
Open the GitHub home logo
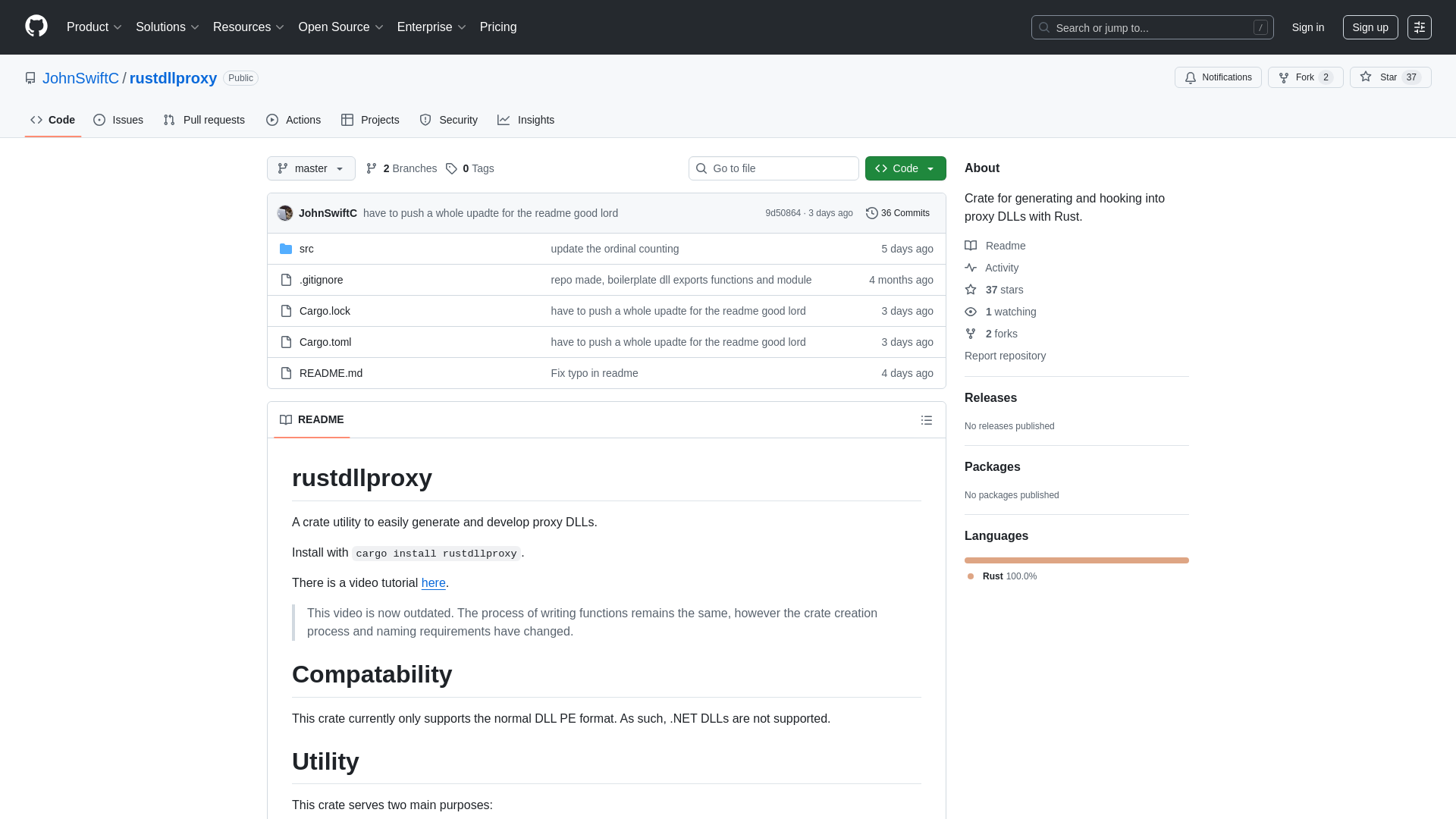coord(36,27)
